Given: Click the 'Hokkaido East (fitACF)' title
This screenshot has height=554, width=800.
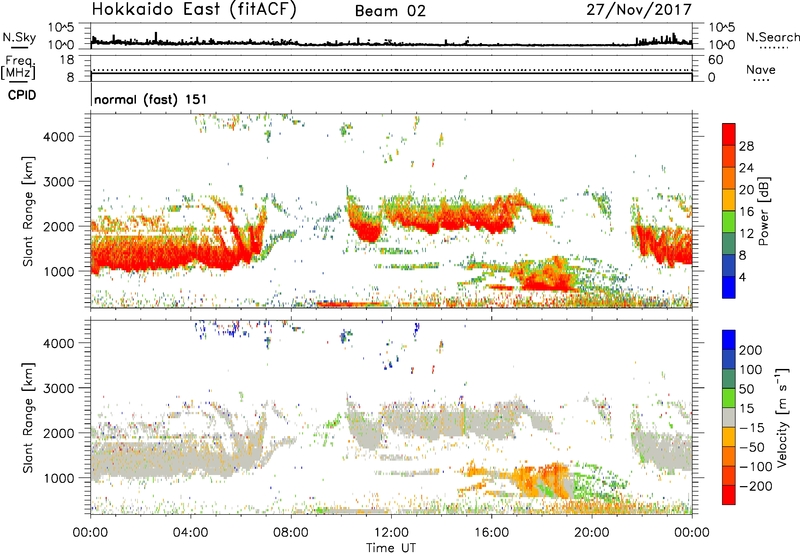Looking at the screenshot, I should pyautogui.click(x=194, y=10).
